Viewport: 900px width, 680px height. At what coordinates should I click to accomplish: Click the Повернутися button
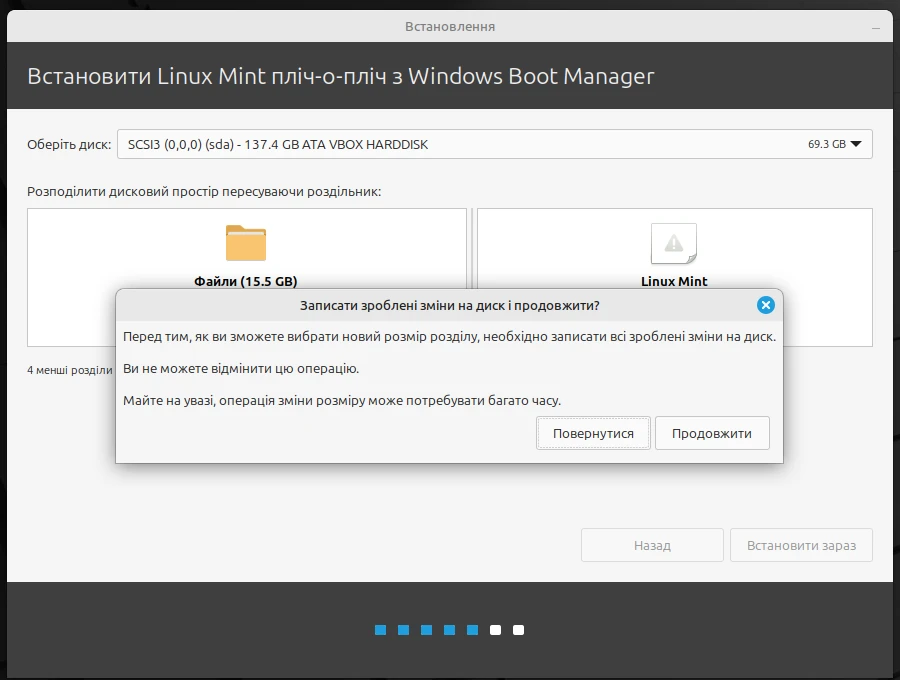click(x=593, y=433)
